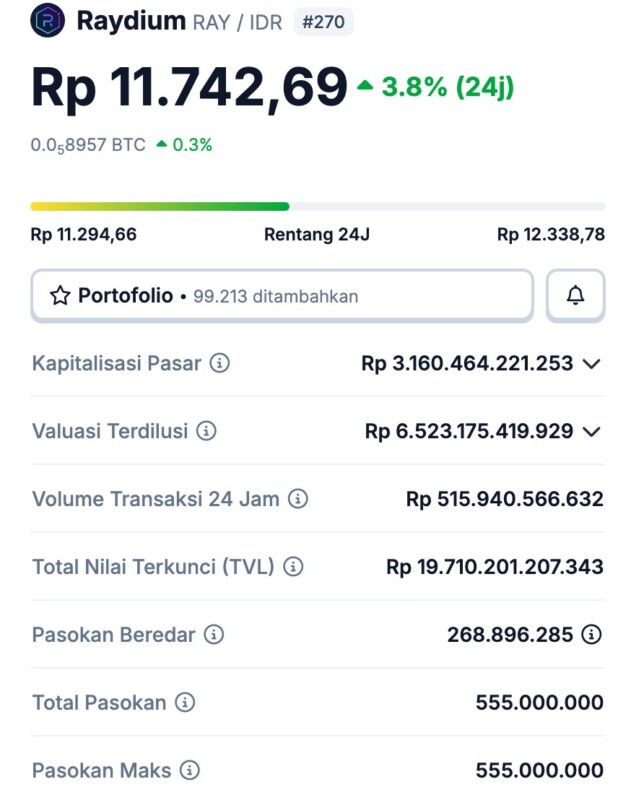The width and height of the screenshot is (631, 800).
Task: Click info icon next to Pasokan Beredar label
Action: click(214, 635)
